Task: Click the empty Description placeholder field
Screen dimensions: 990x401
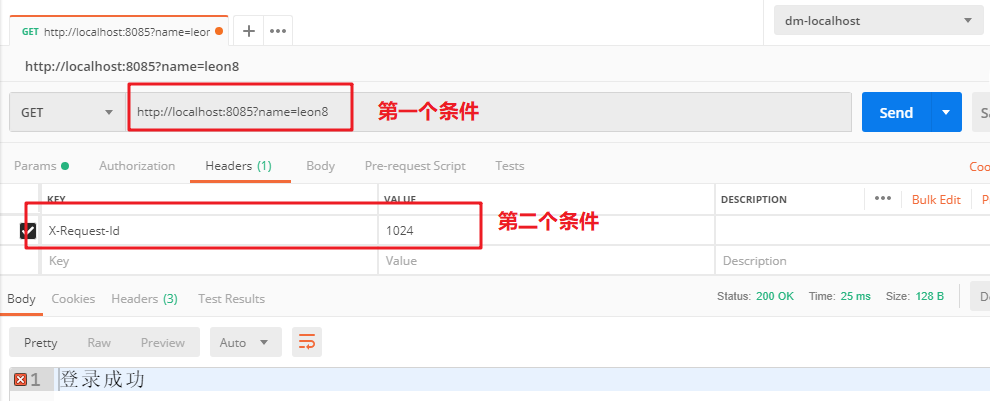Action: tap(852, 260)
